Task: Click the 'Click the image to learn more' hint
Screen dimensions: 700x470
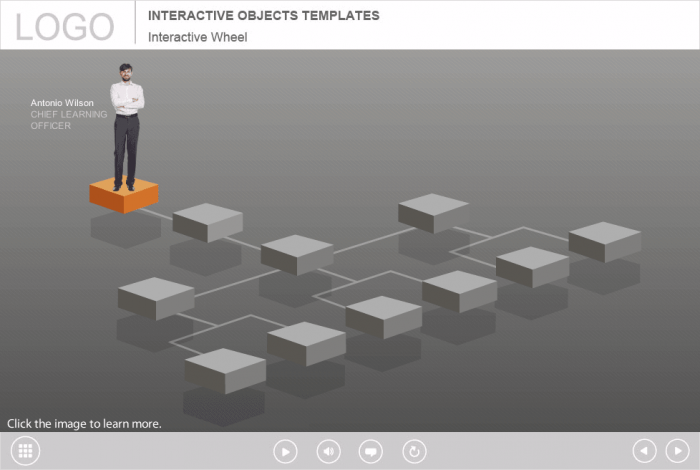Action: coord(84,424)
